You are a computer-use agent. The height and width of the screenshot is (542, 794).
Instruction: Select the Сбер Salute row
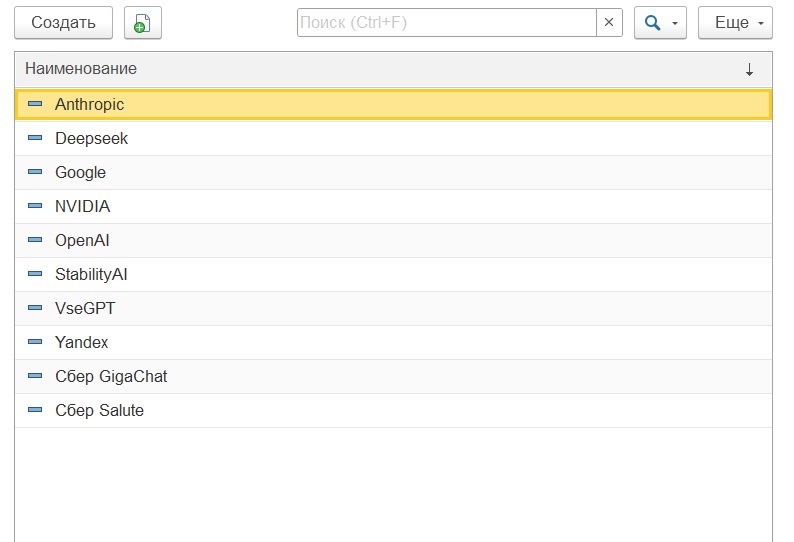pos(393,410)
